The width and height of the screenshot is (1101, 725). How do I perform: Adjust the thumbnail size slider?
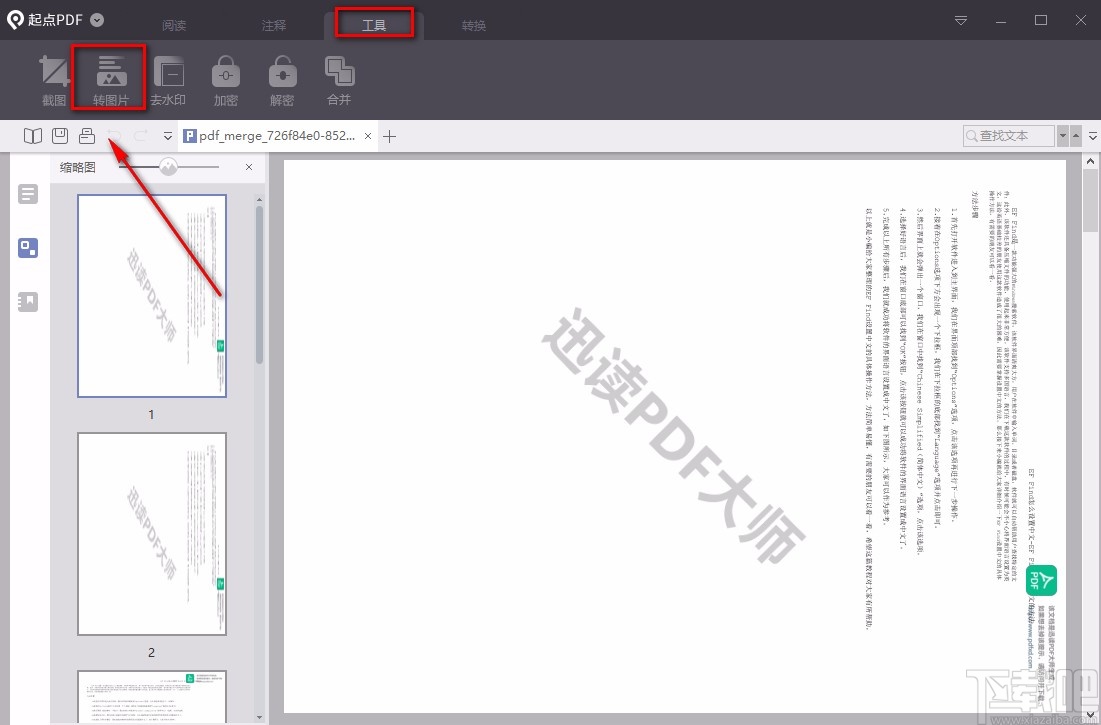pos(169,166)
